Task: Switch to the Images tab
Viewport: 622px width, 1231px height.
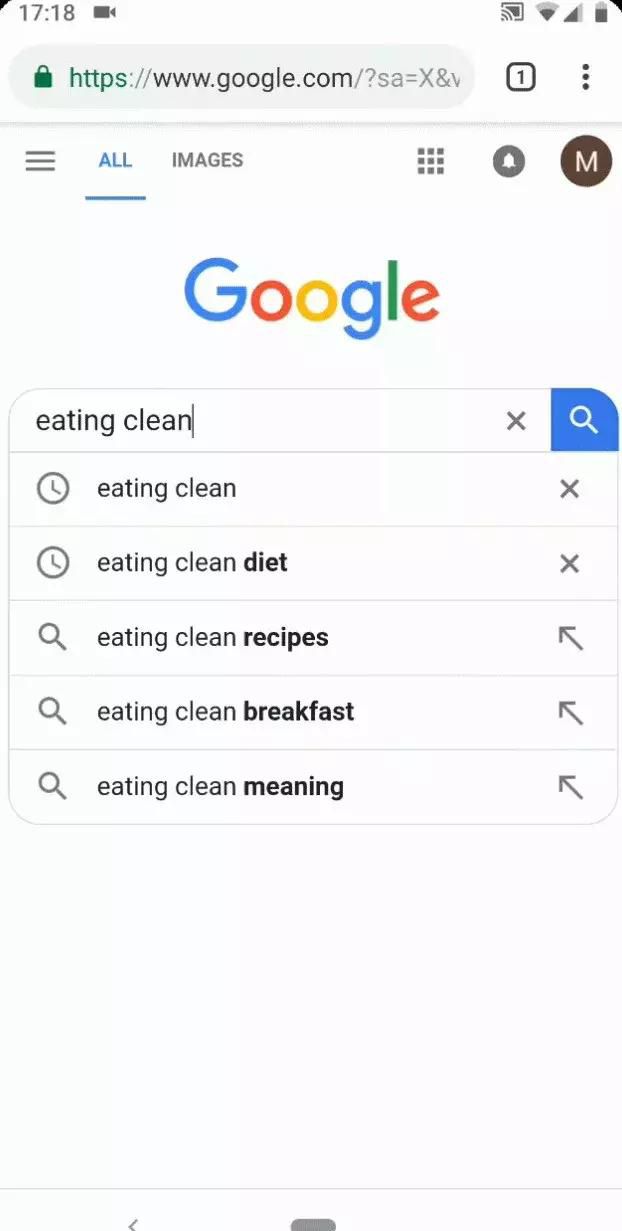Action: click(207, 160)
